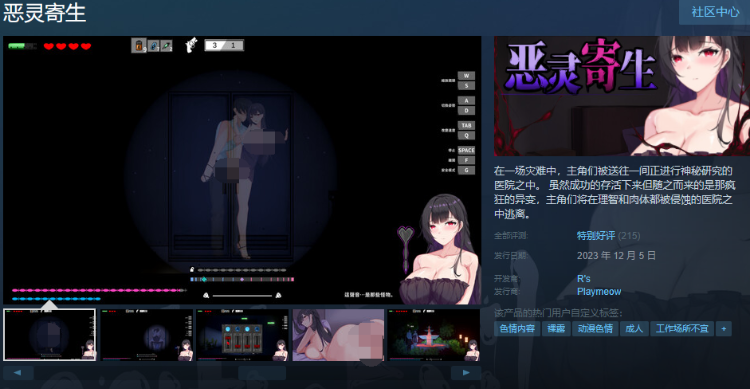Click the game description paragraph starting 在一场灾难中

click(x=615, y=192)
